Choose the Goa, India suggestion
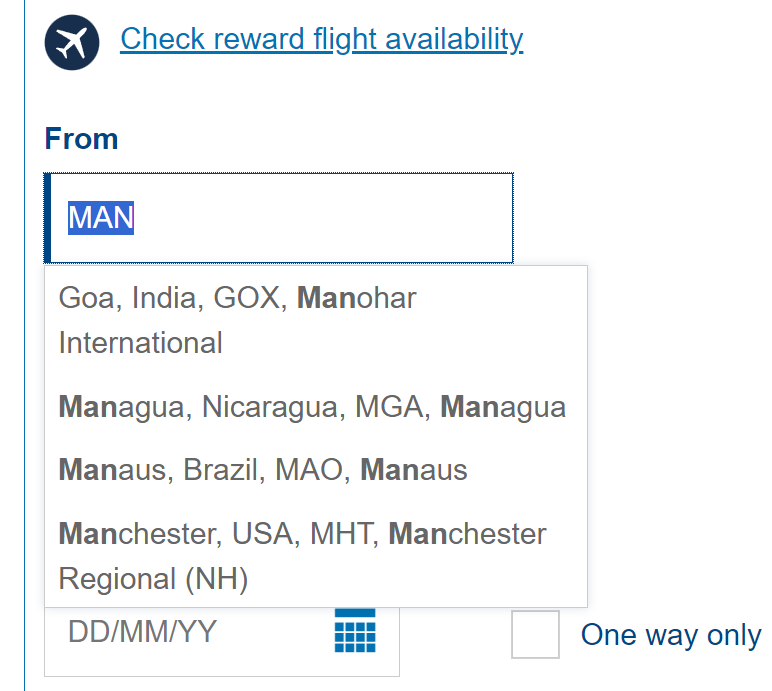The width and height of the screenshot is (772, 691). click(236, 320)
